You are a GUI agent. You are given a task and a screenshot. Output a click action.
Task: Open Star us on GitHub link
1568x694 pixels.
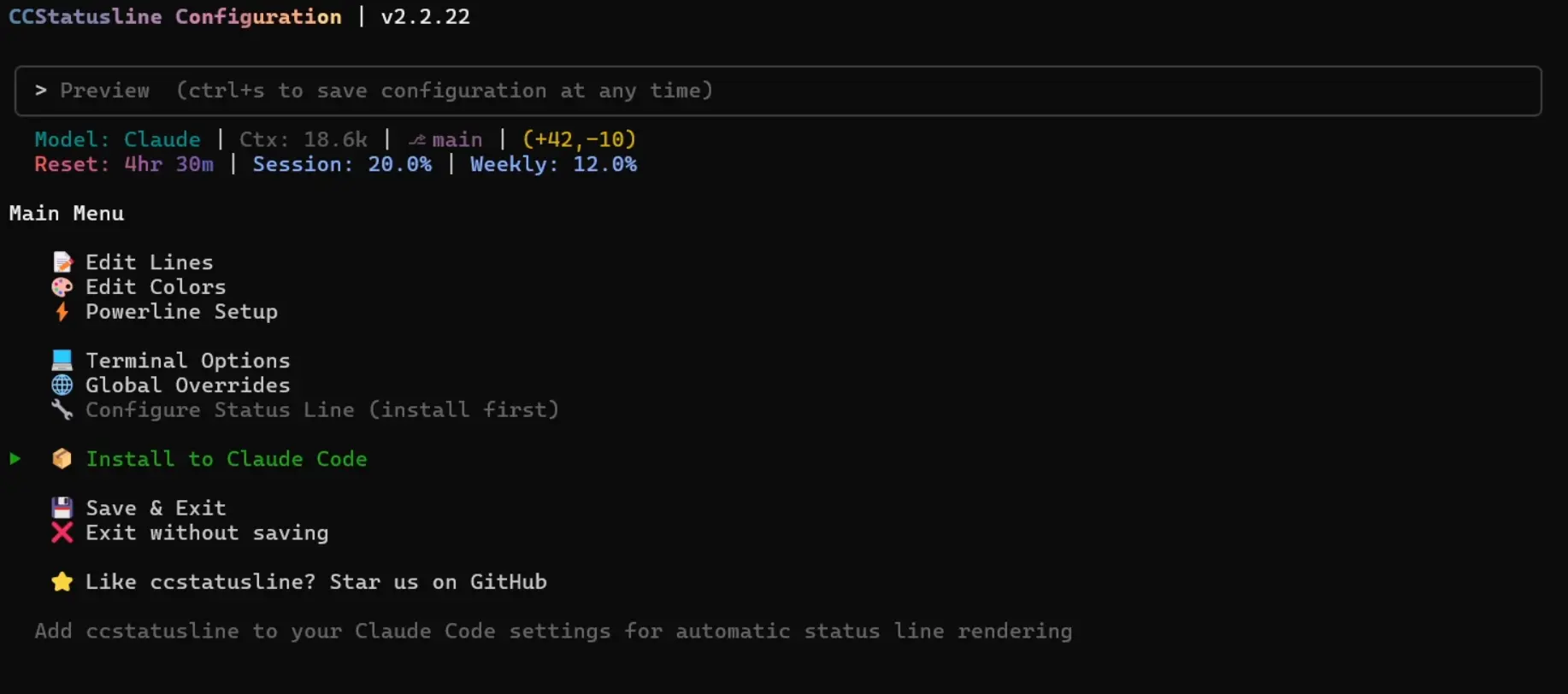click(x=316, y=582)
